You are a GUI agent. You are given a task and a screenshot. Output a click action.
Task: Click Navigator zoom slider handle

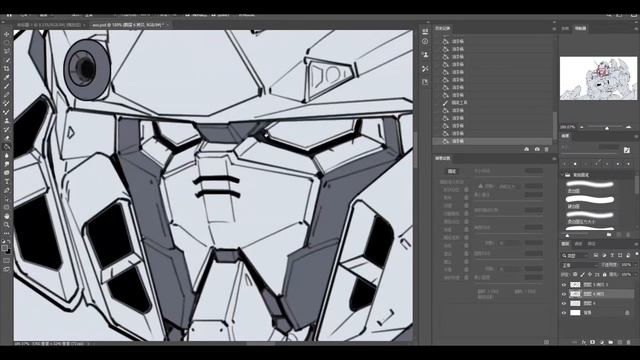pyautogui.click(x=607, y=128)
